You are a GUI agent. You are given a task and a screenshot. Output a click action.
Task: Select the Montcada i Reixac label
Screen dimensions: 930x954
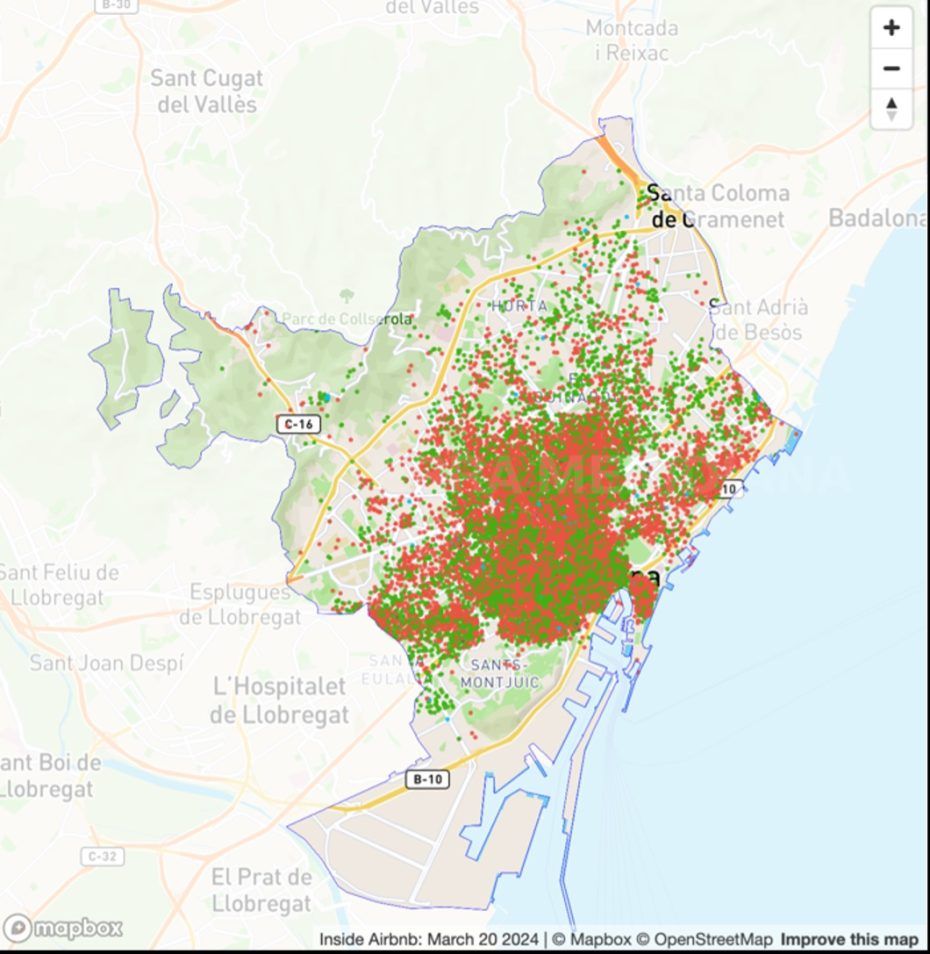(632, 40)
